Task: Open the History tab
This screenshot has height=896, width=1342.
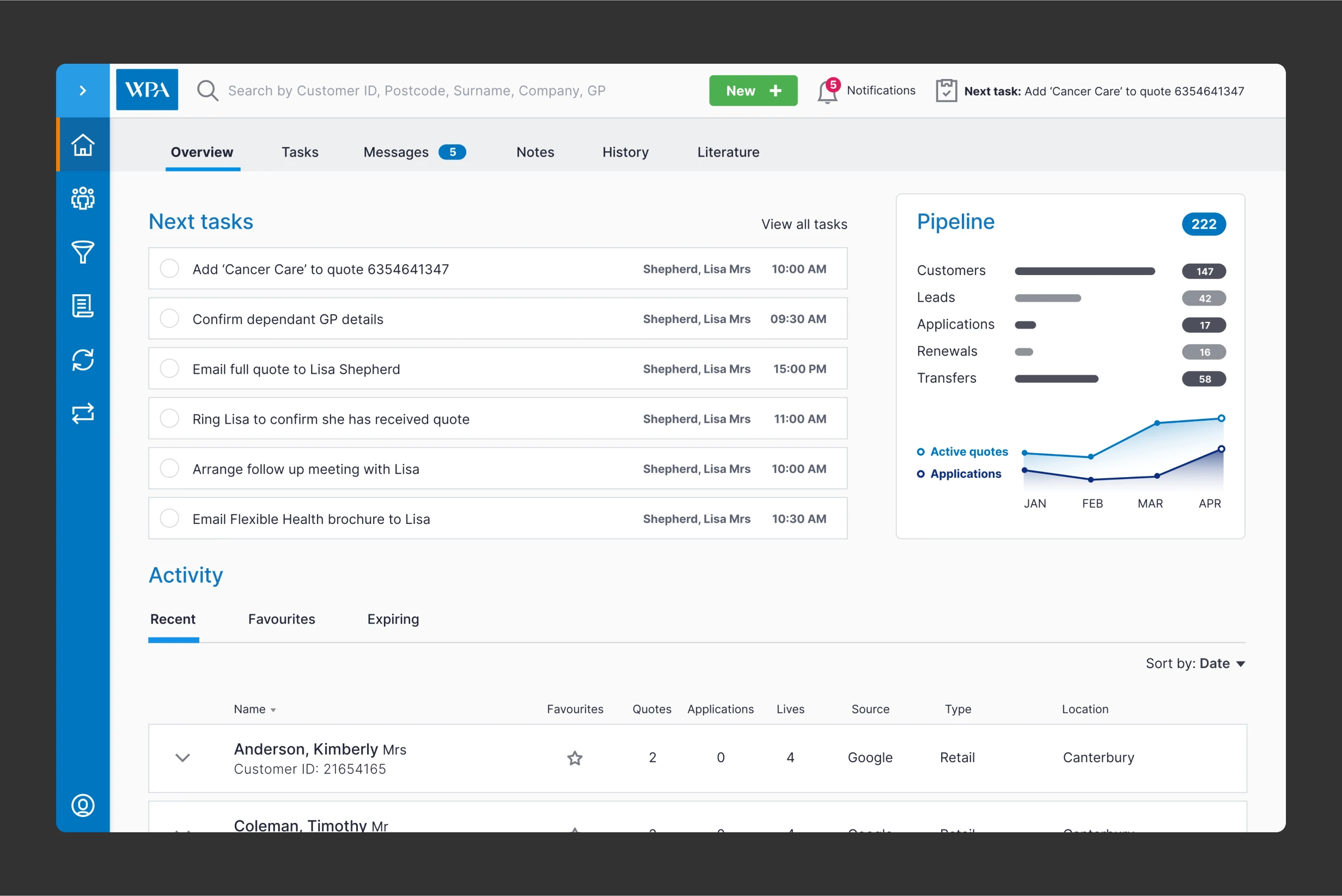Action: click(626, 152)
